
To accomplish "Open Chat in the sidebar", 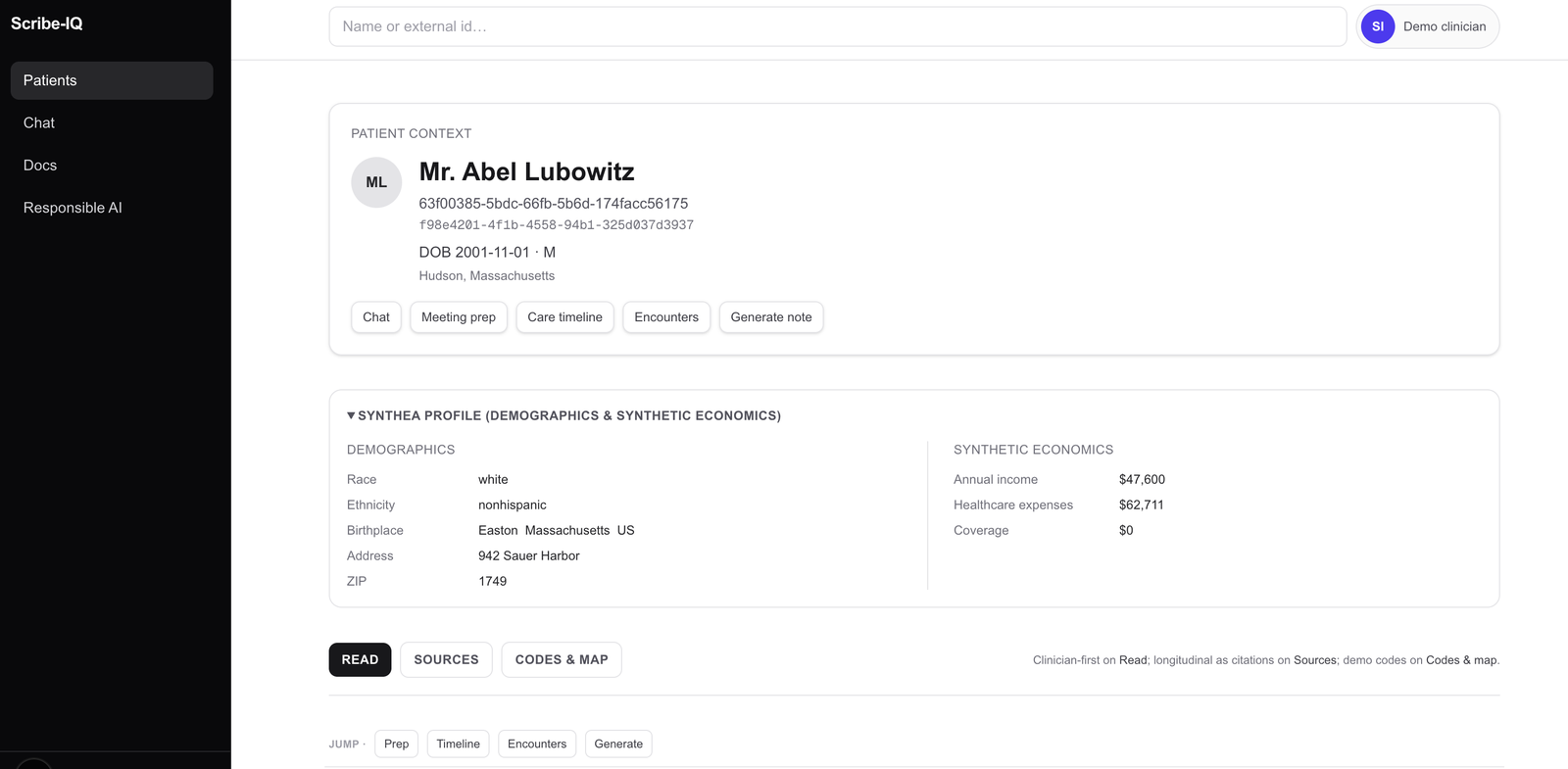I will (112, 122).
